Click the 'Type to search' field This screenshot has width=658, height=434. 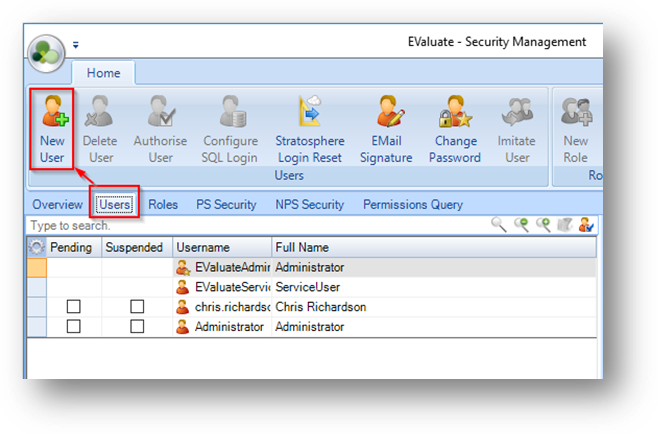tap(250, 226)
